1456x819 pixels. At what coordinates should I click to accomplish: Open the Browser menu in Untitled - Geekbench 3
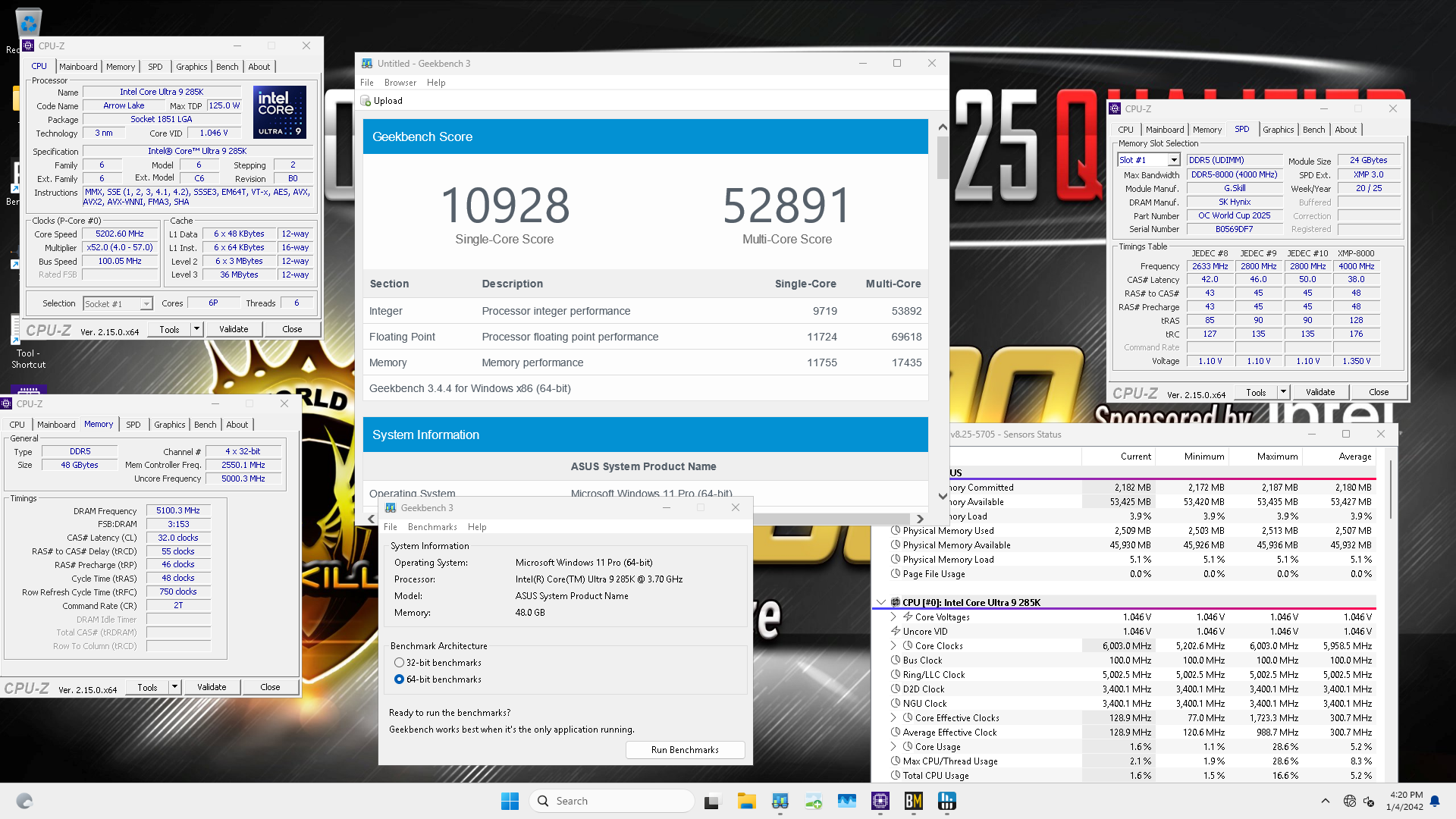(x=400, y=83)
